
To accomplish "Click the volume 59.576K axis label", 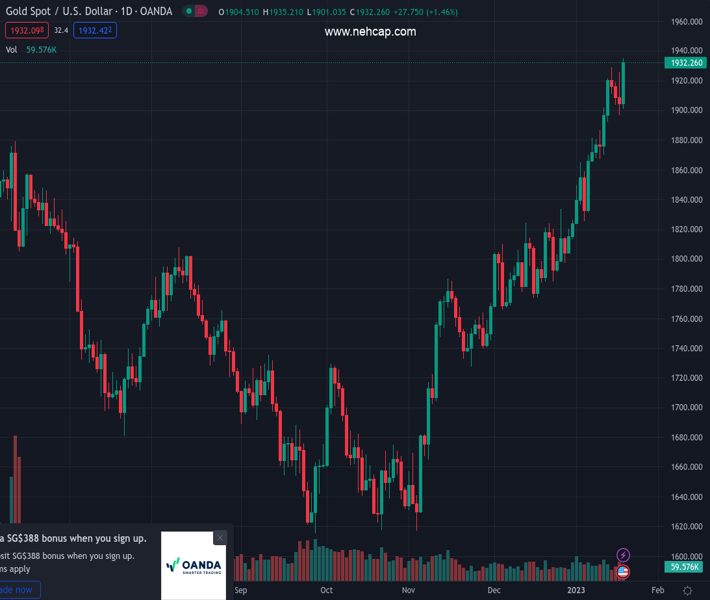I will [x=684, y=567].
